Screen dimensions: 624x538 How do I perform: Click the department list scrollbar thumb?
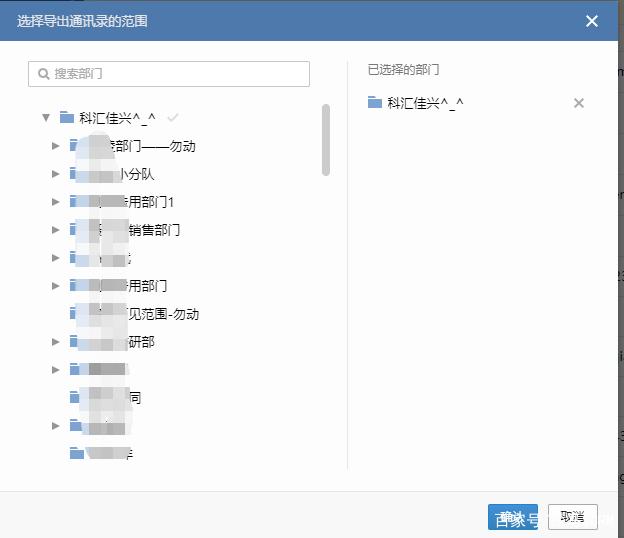coord(326,140)
